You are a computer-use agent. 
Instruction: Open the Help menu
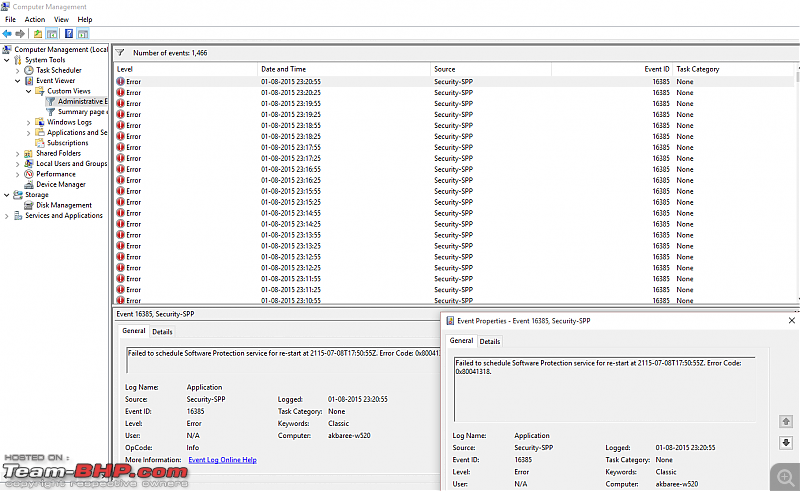tap(85, 19)
